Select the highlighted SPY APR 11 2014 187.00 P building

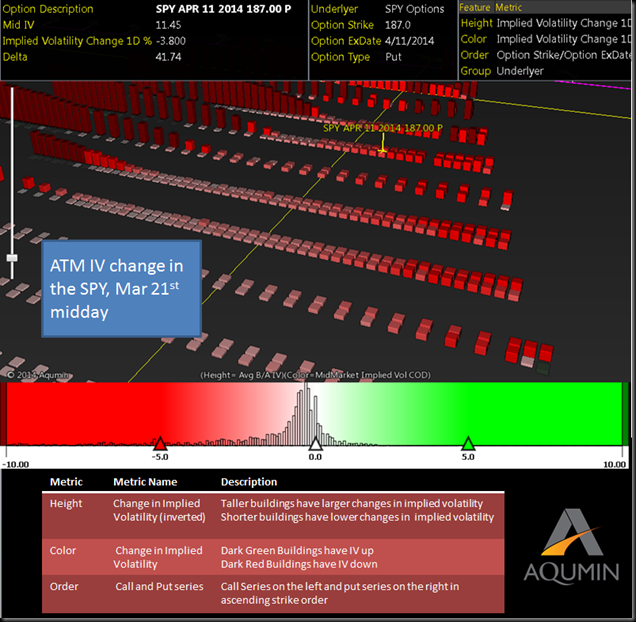[x=382, y=151]
